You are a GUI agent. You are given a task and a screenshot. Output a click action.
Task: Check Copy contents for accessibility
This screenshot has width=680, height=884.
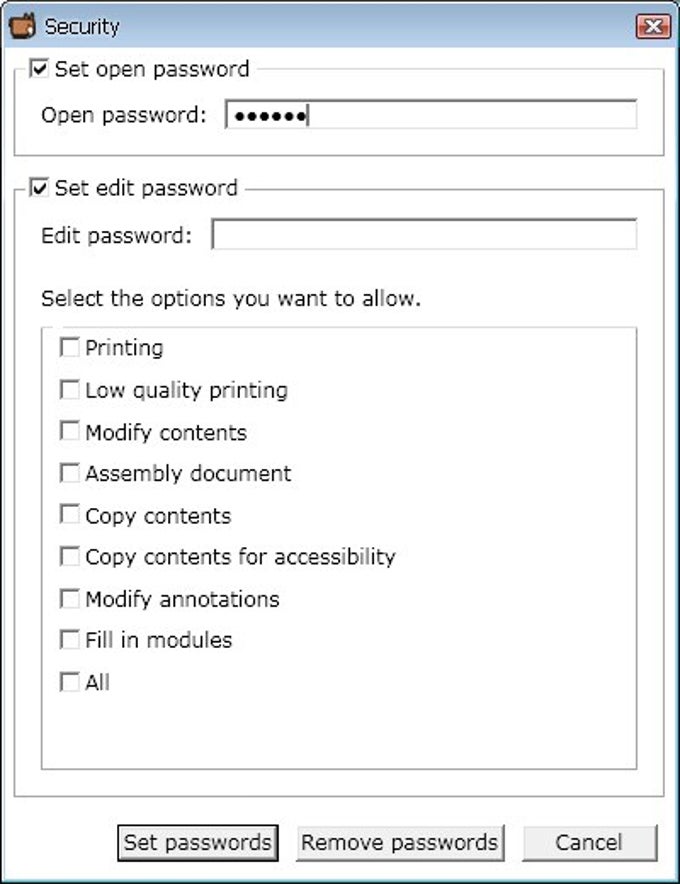[x=69, y=556]
